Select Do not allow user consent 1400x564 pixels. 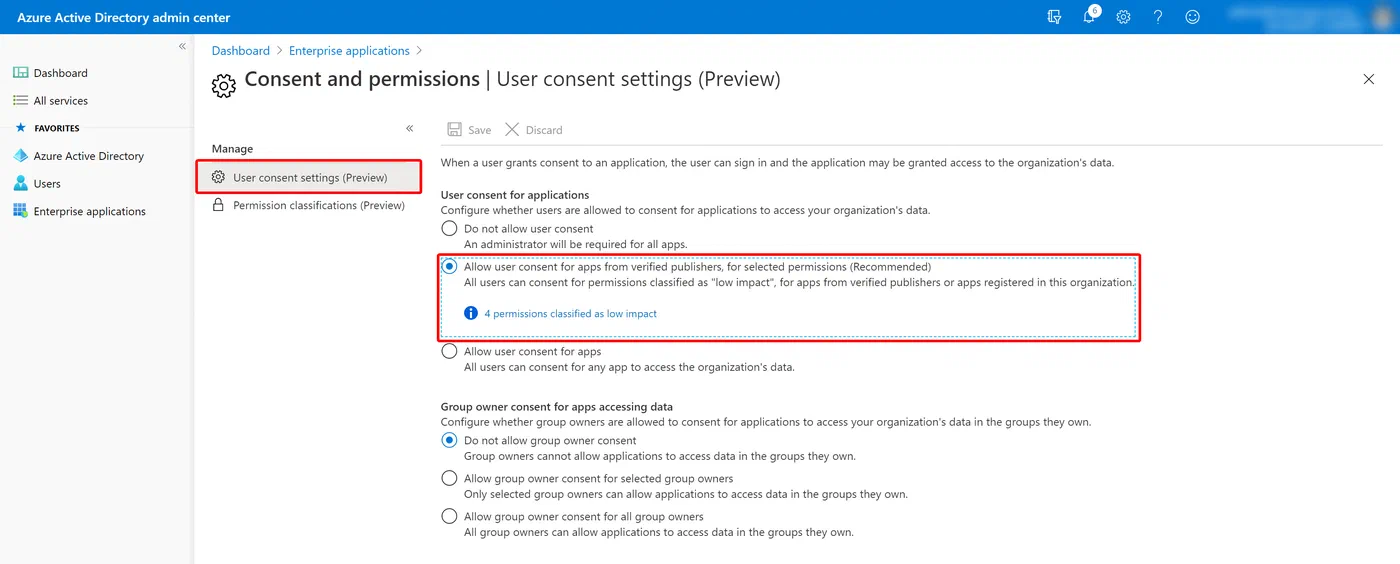pos(450,229)
